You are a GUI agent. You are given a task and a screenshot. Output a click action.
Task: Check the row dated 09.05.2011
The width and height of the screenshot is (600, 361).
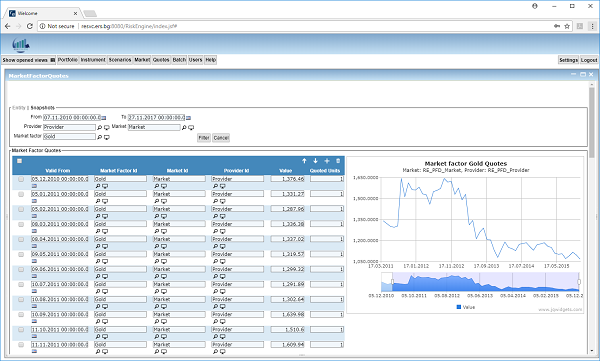click(x=21, y=254)
